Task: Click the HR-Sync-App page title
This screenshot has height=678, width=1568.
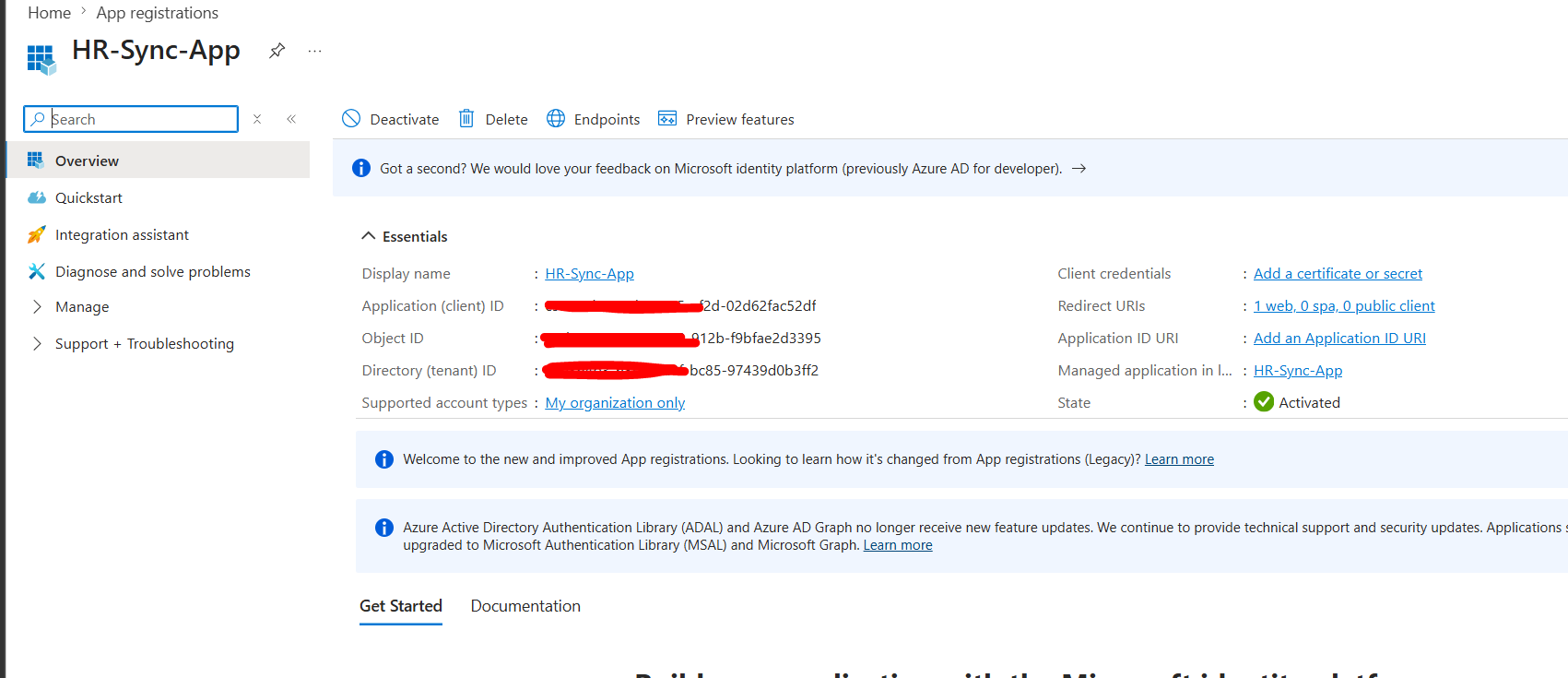Action: click(x=156, y=51)
